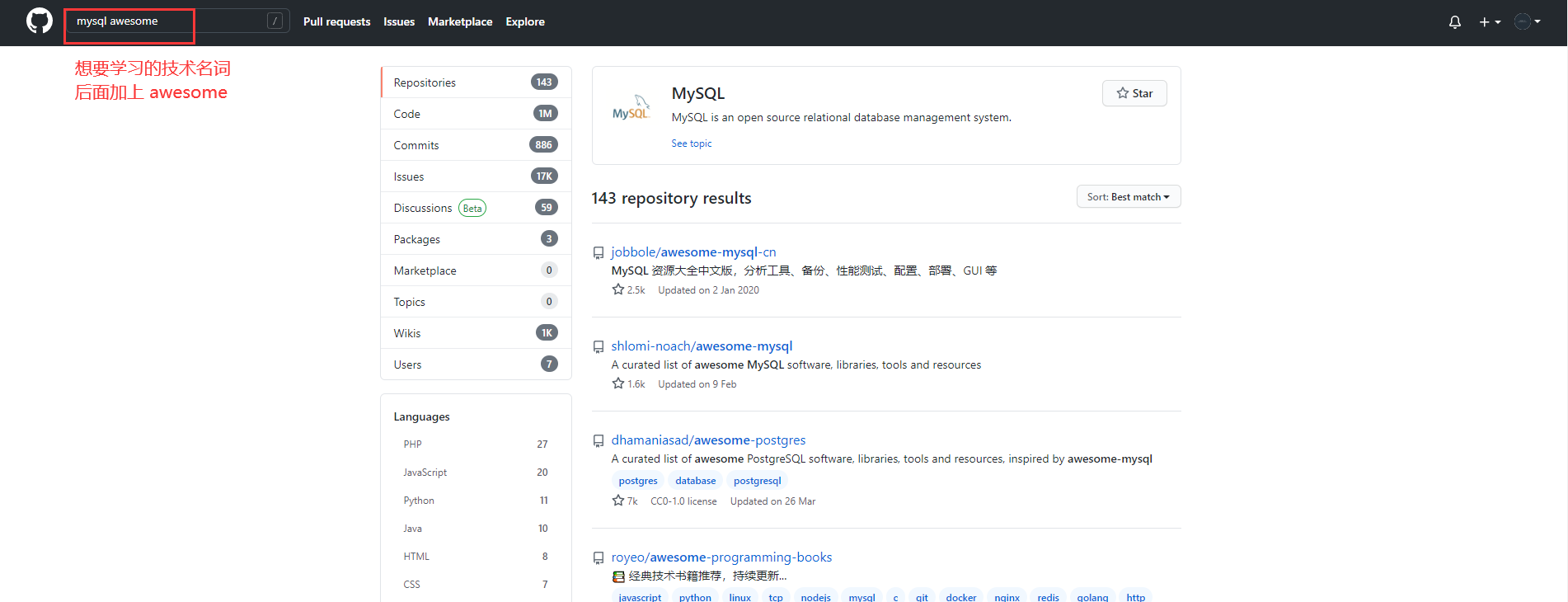Select the Code results filter

coord(476,114)
